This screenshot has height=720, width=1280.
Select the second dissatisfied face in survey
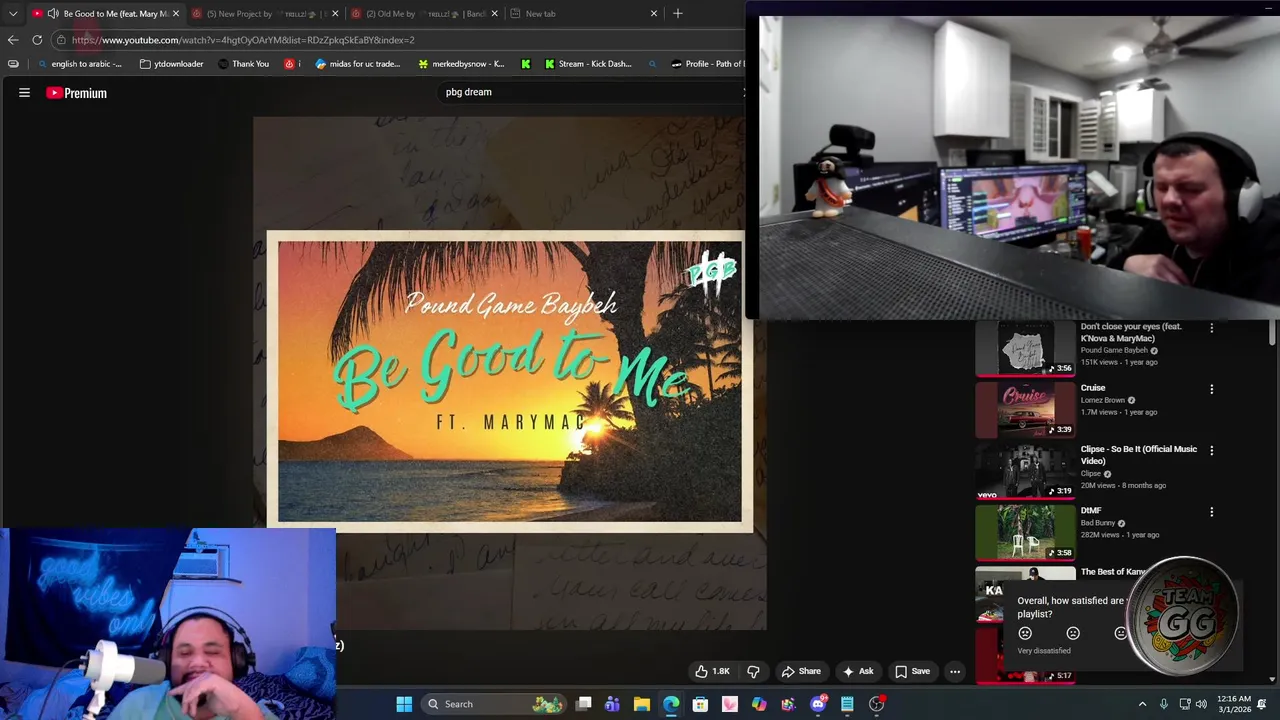click(x=1073, y=633)
